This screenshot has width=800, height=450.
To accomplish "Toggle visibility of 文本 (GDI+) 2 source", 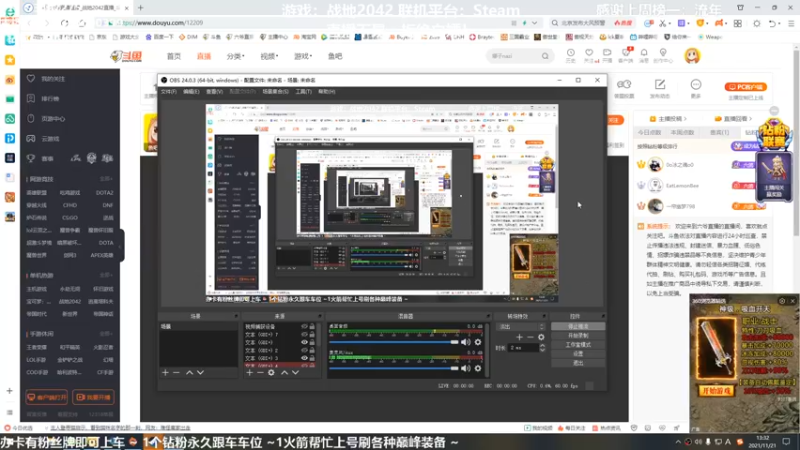I will tap(305, 351).
